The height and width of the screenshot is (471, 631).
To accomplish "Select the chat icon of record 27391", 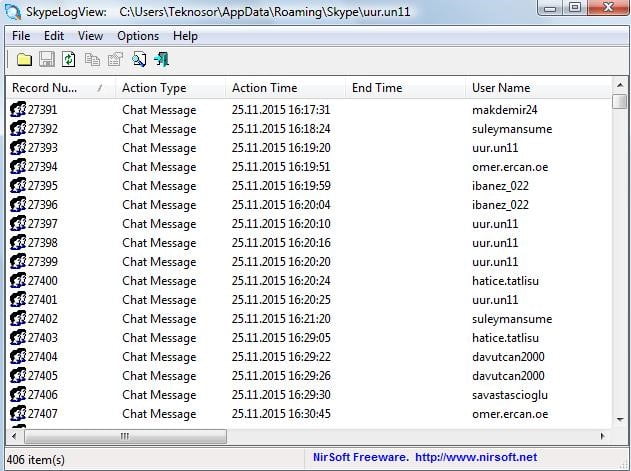I will pos(17,110).
